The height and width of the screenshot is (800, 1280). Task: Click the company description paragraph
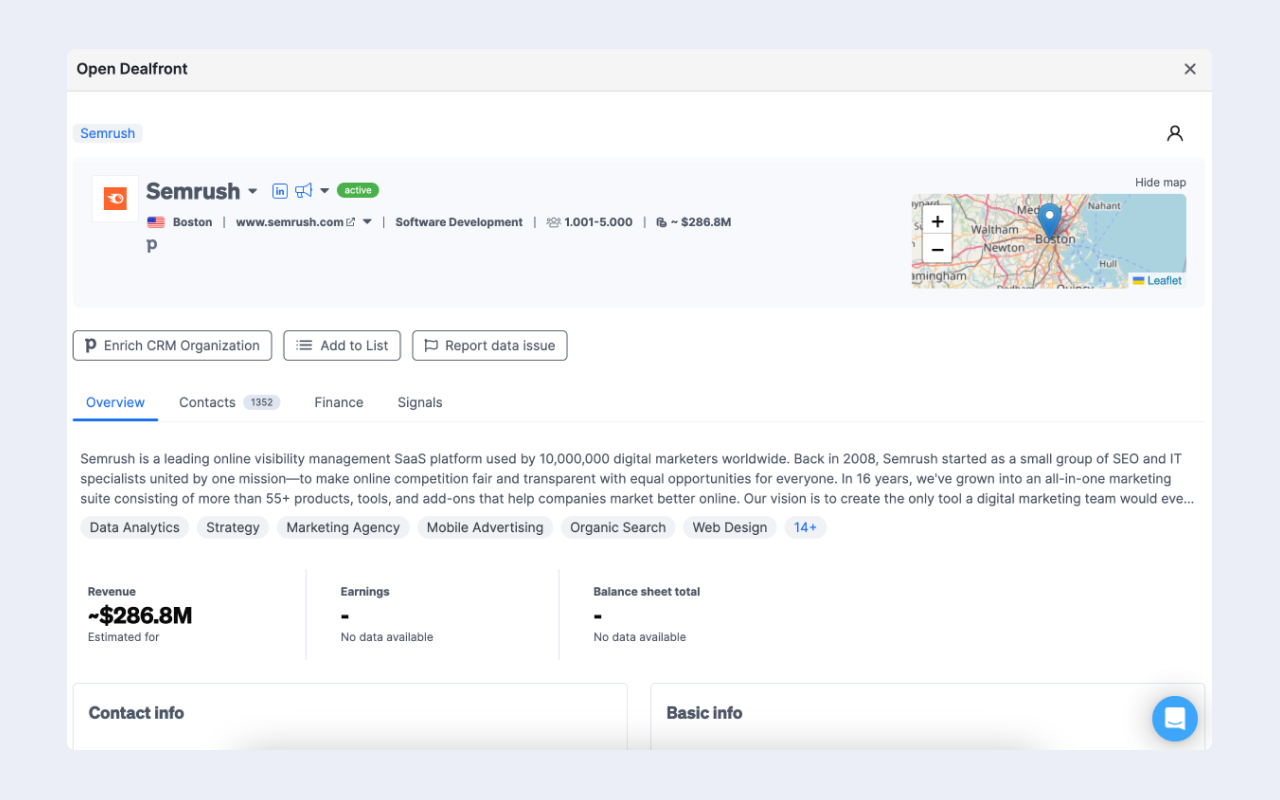pos(638,478)
